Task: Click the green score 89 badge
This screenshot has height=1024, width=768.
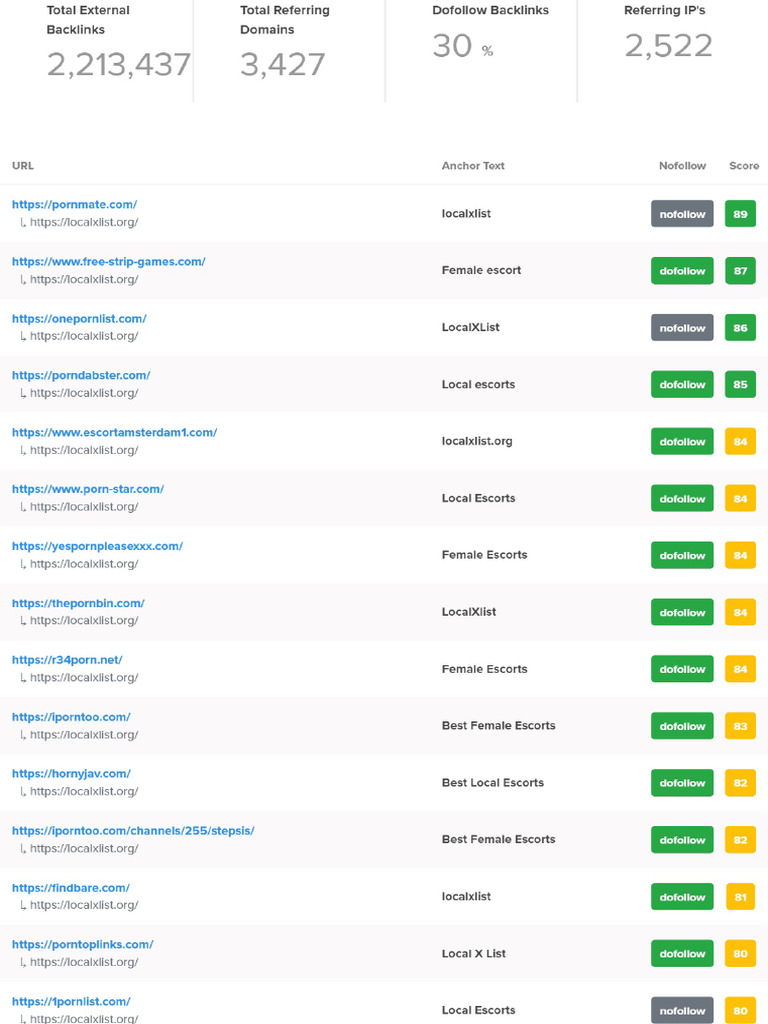Action: [x=740, y=214]
